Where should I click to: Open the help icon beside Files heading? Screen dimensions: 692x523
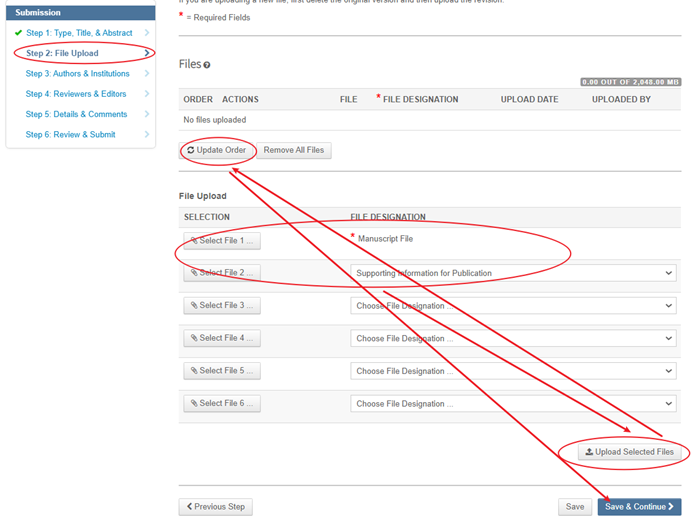(x=207, y=65)
